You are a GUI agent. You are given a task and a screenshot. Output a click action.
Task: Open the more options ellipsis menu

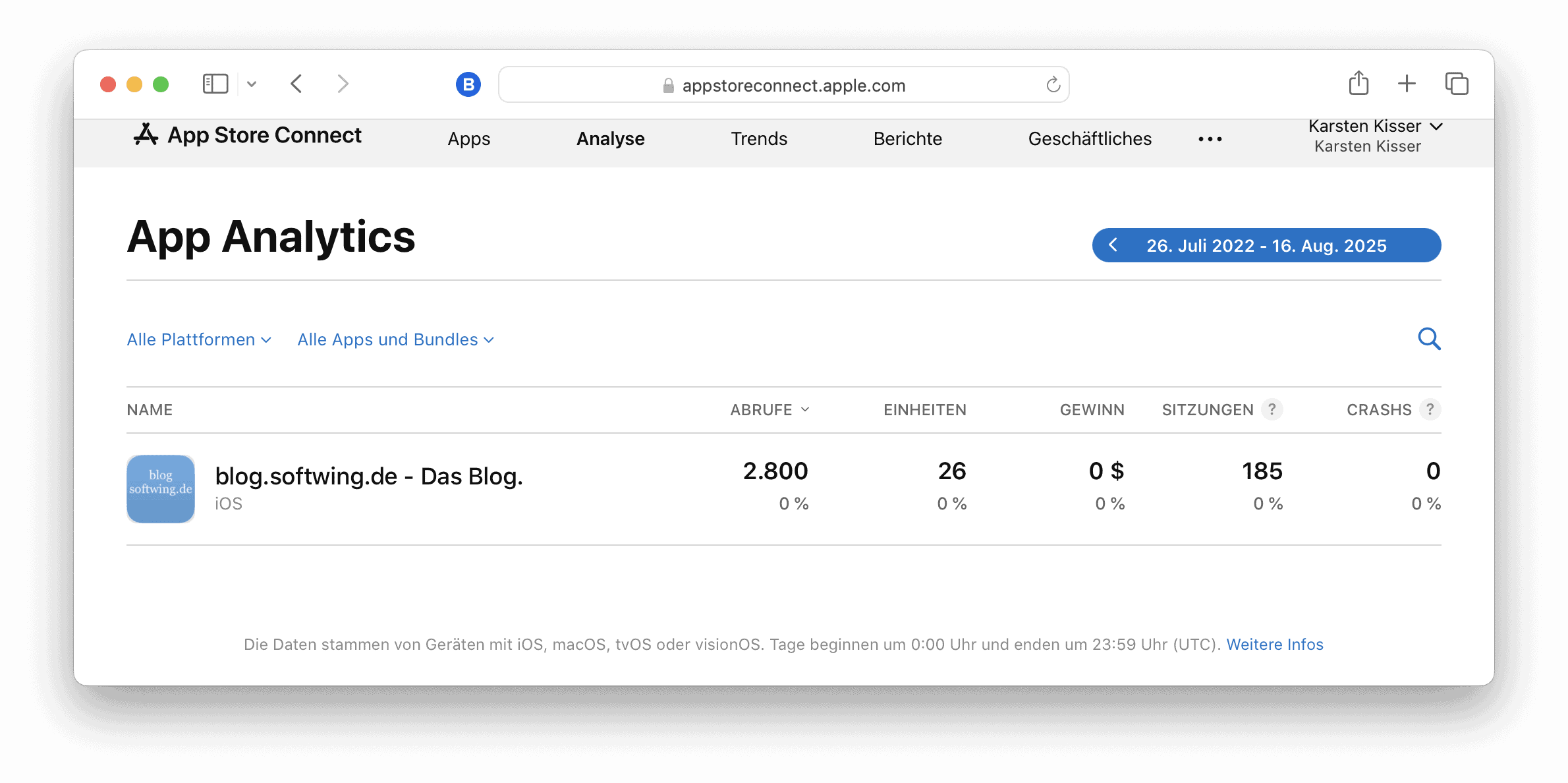[x=1210, y=139]
